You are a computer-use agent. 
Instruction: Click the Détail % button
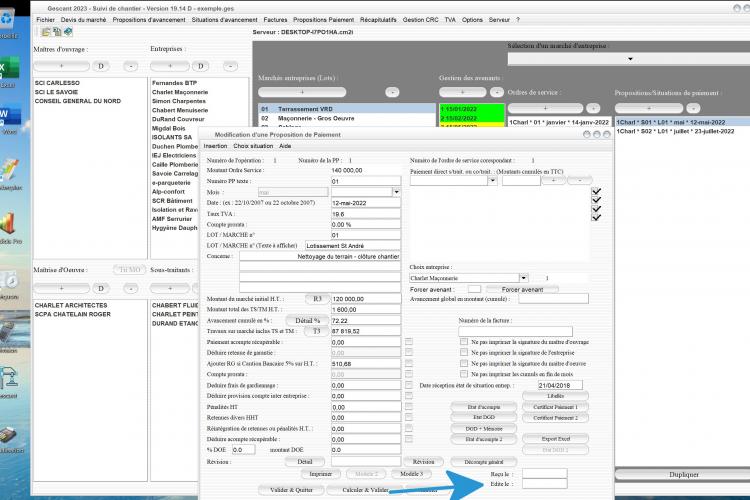tap(307, 321)
